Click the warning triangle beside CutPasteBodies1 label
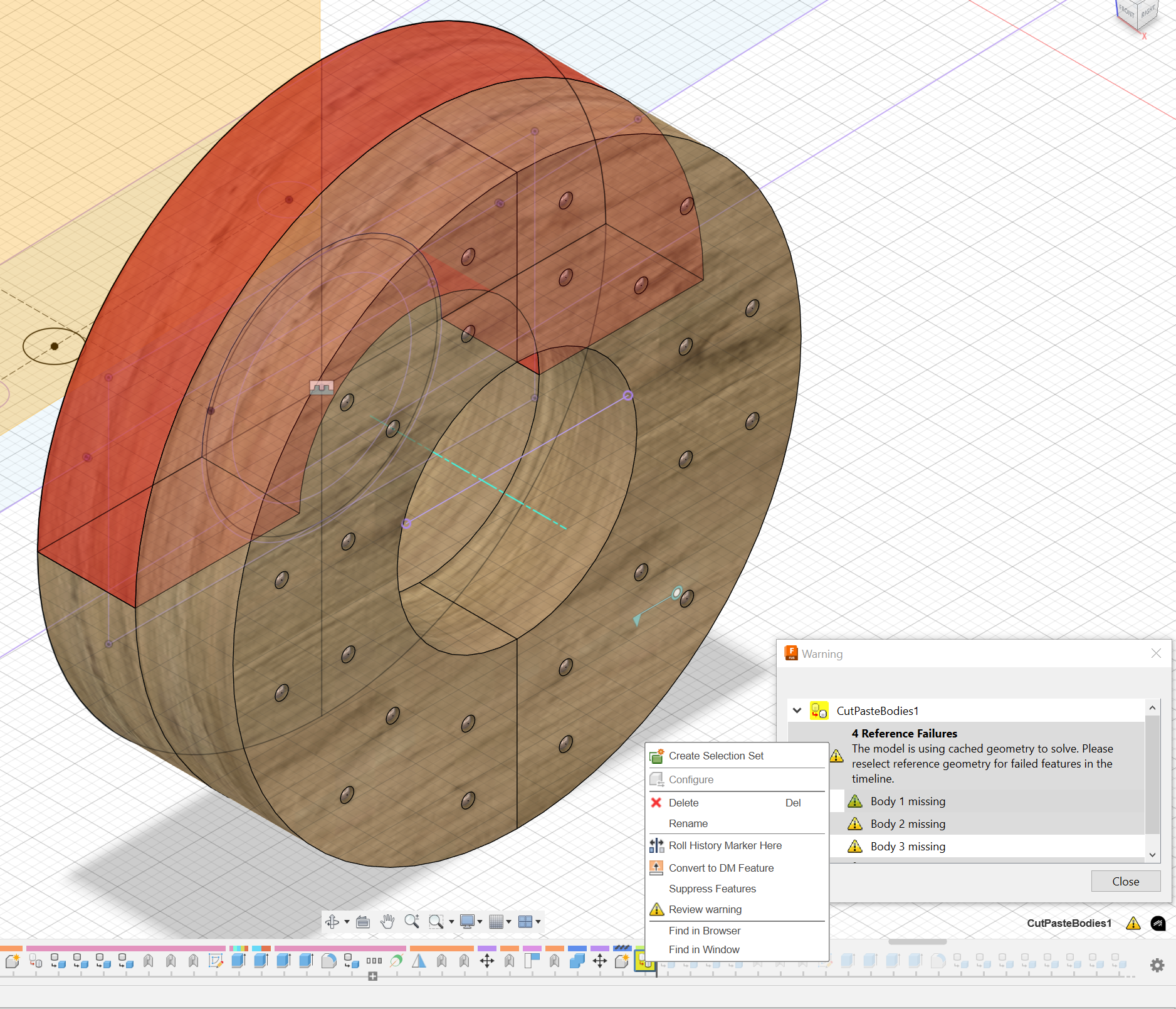Screen dimensions: 1176x1009 click(1133, 923)
